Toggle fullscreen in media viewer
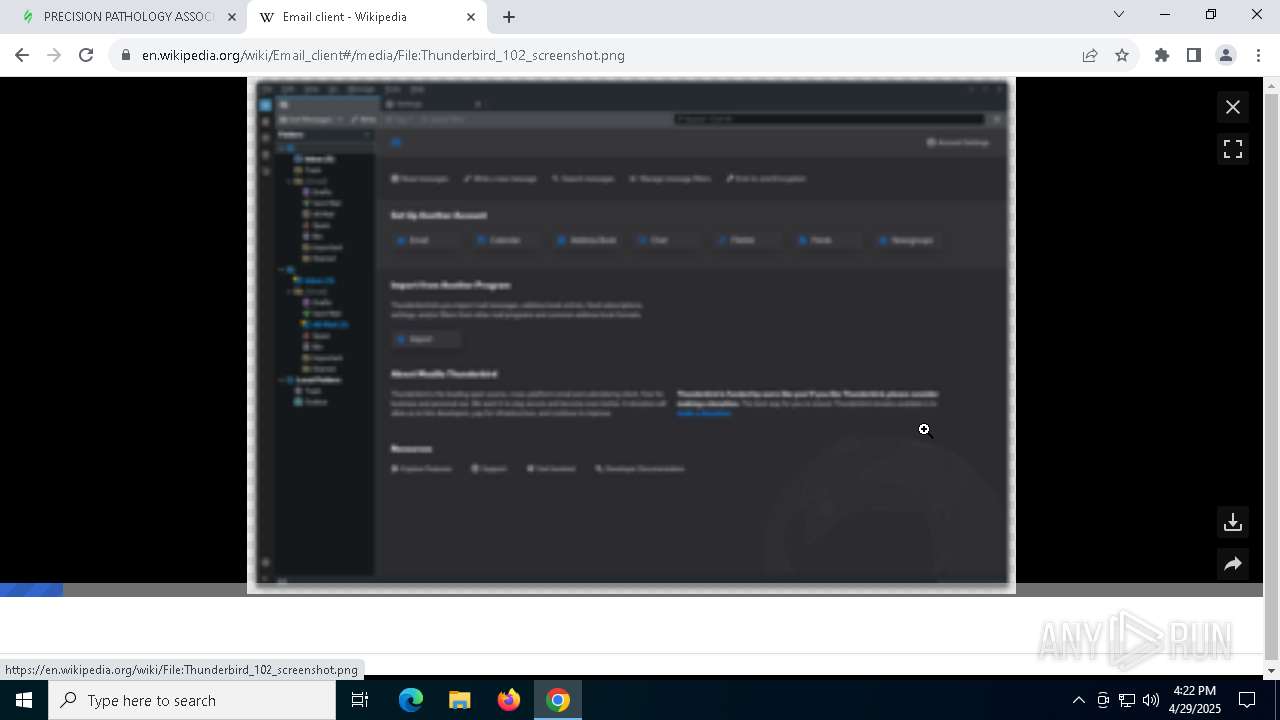1280x720 pixels. tap(1233, 149)
